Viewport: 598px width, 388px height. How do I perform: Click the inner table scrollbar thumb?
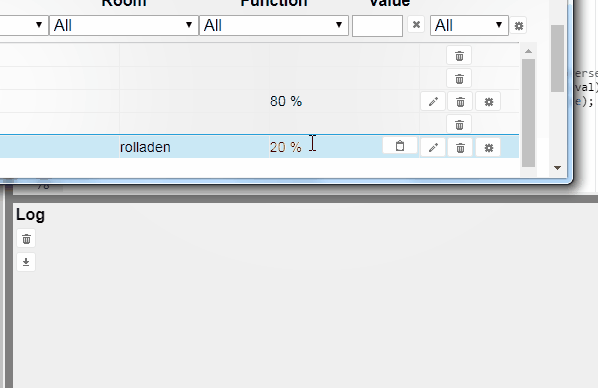tap(528, 113)
